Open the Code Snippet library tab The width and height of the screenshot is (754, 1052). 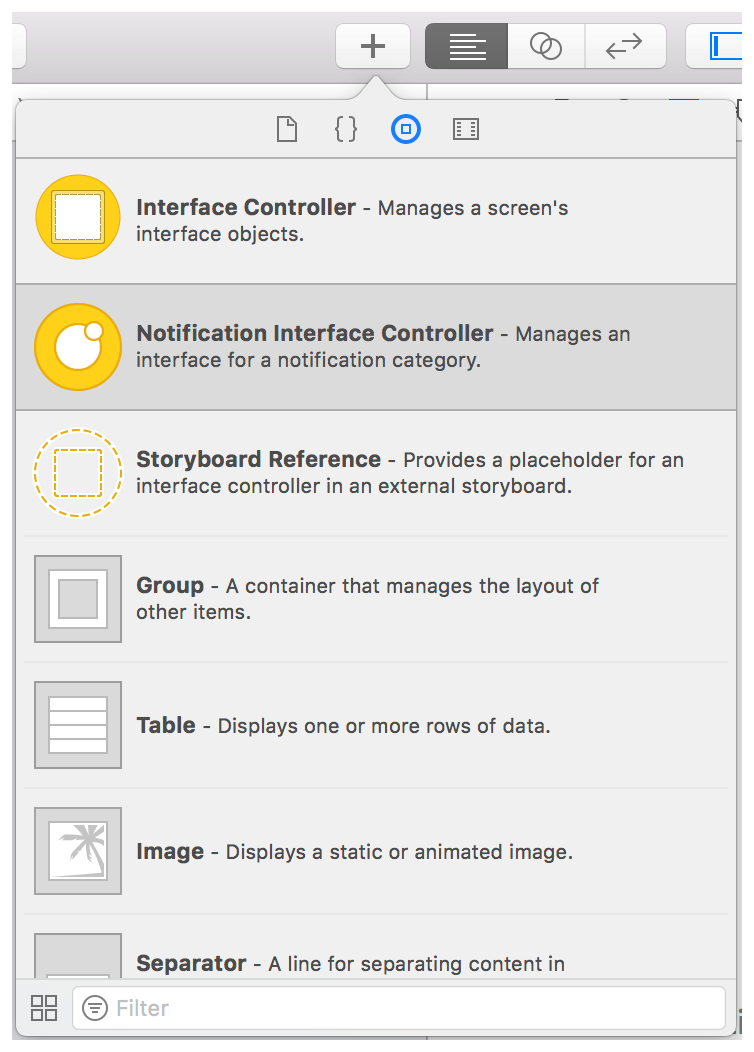click(x=346, y=129)
